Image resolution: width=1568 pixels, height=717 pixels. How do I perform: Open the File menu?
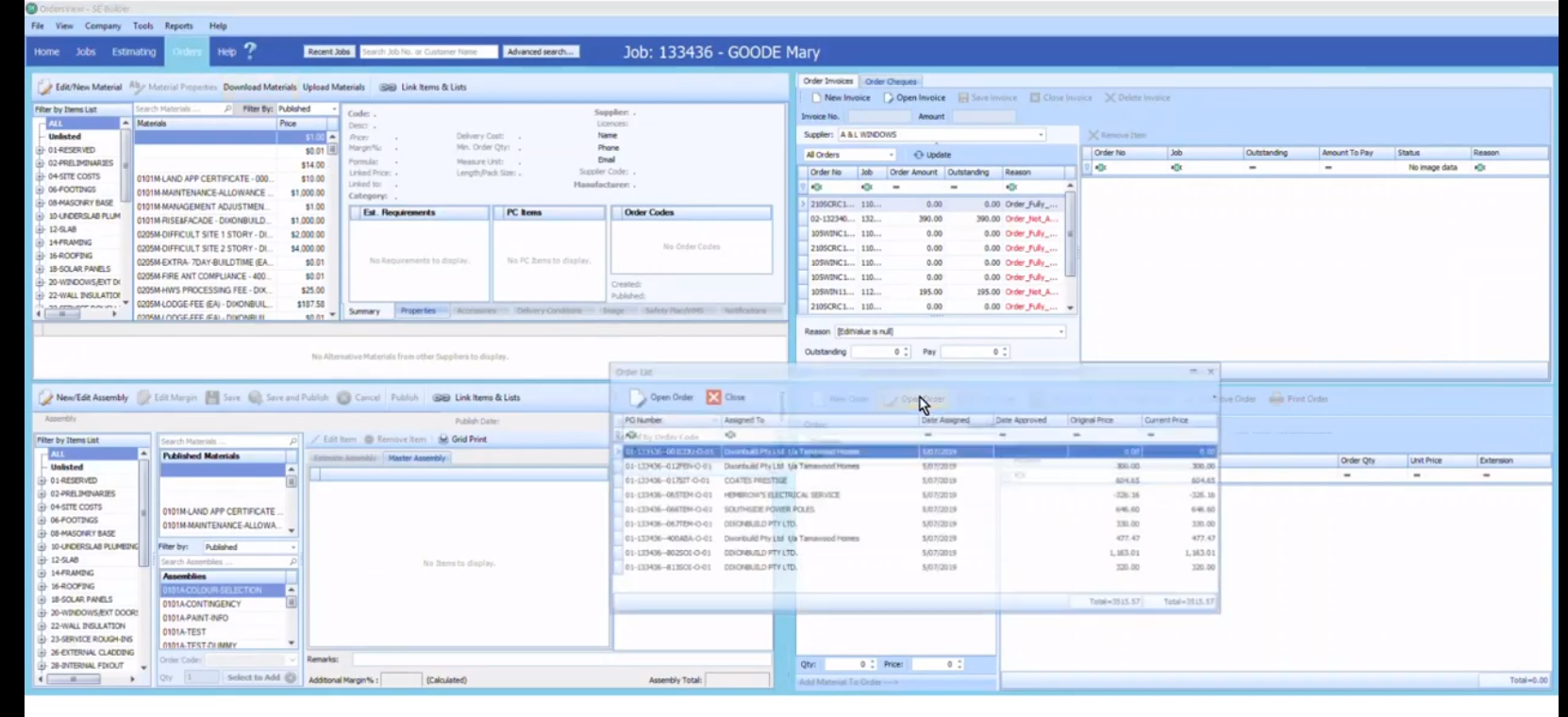click(38, 25)
